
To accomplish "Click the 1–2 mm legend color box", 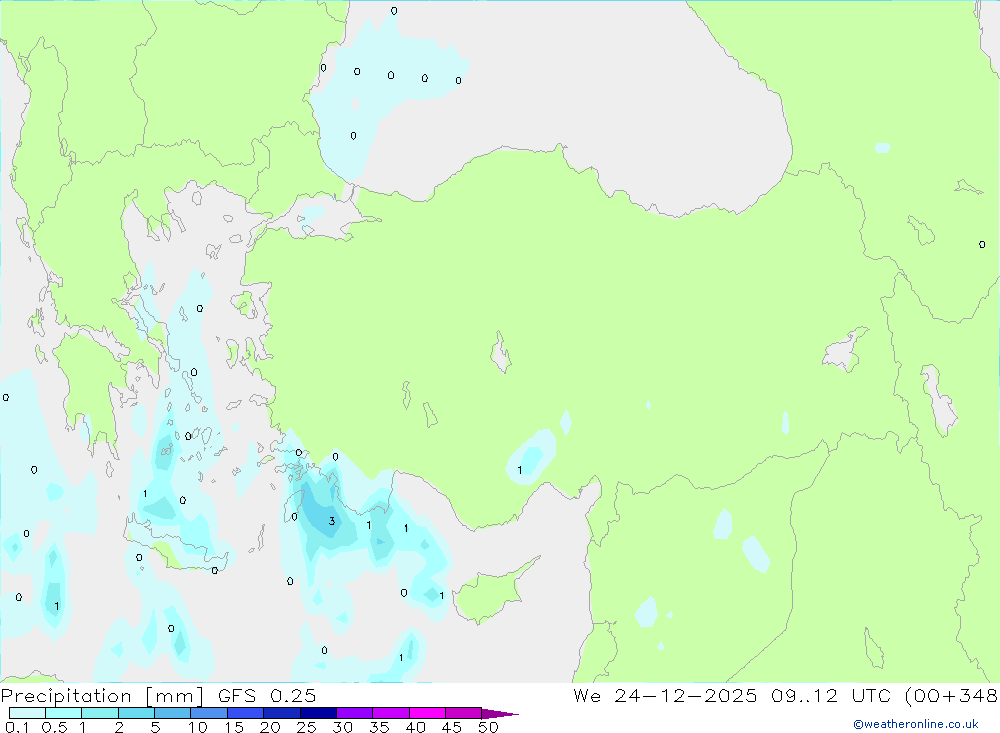I will coord(99,713).
